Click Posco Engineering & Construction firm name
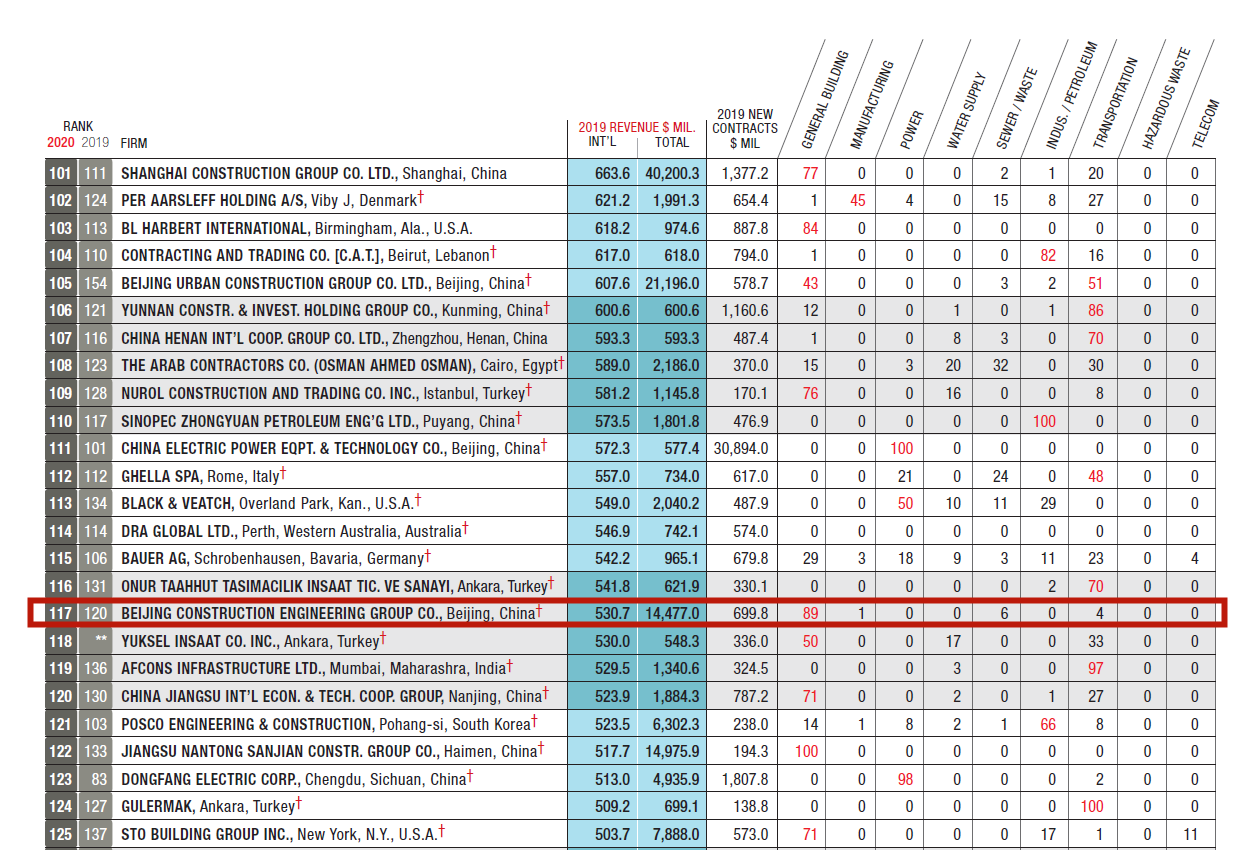This screenshot has height=850, width=1255. pyautogui.click(x=246, y=724)
